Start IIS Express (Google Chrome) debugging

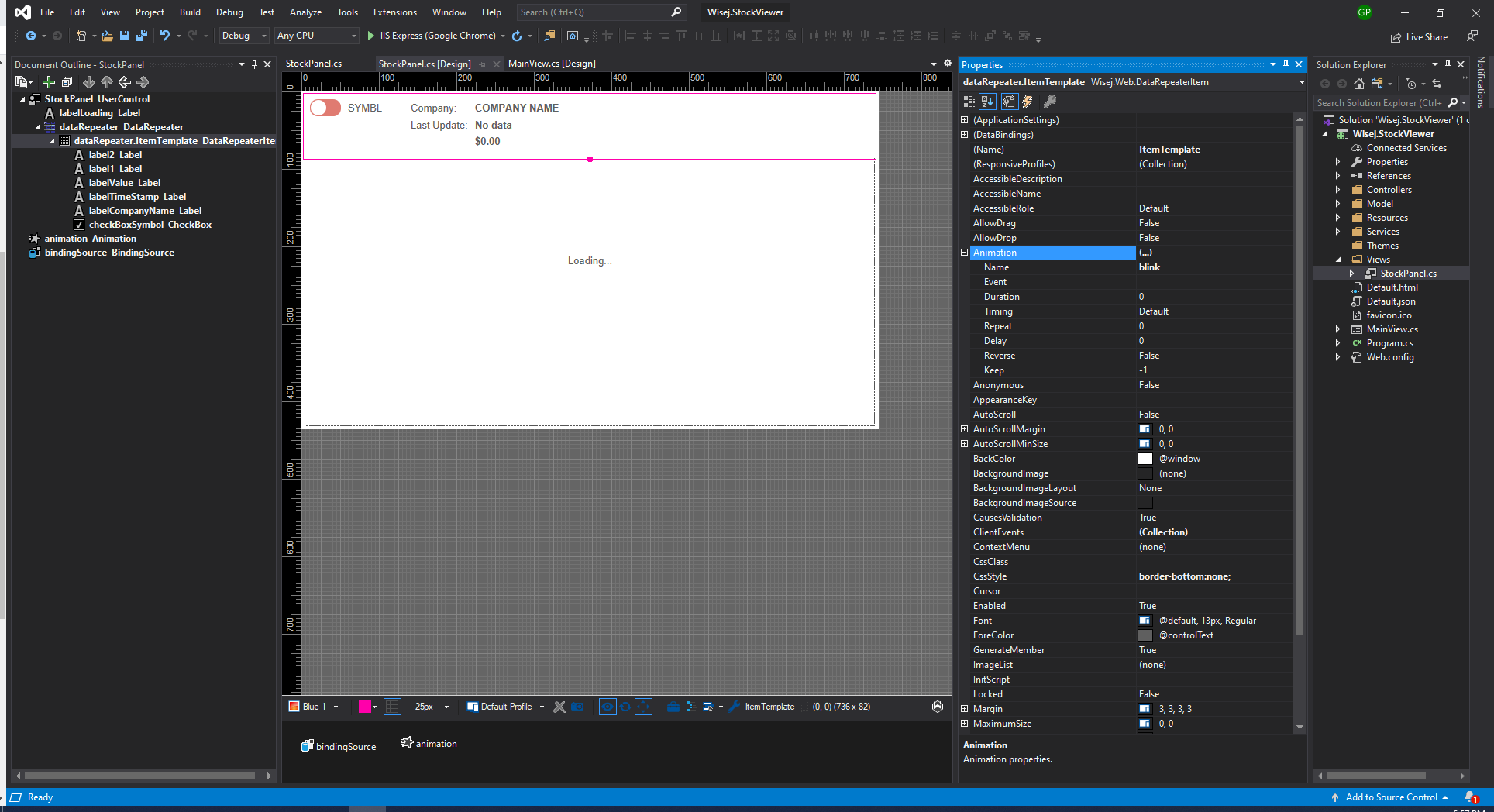(x=431, y=36)
